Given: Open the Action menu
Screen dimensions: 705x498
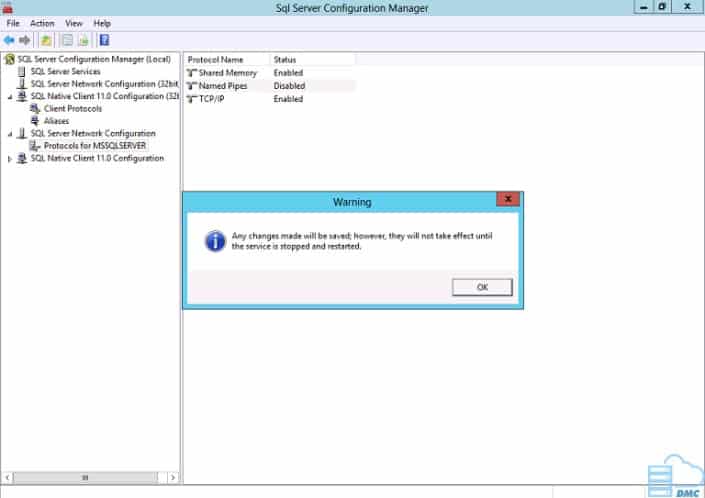Looking at the screenshot, I should point(42,23).
